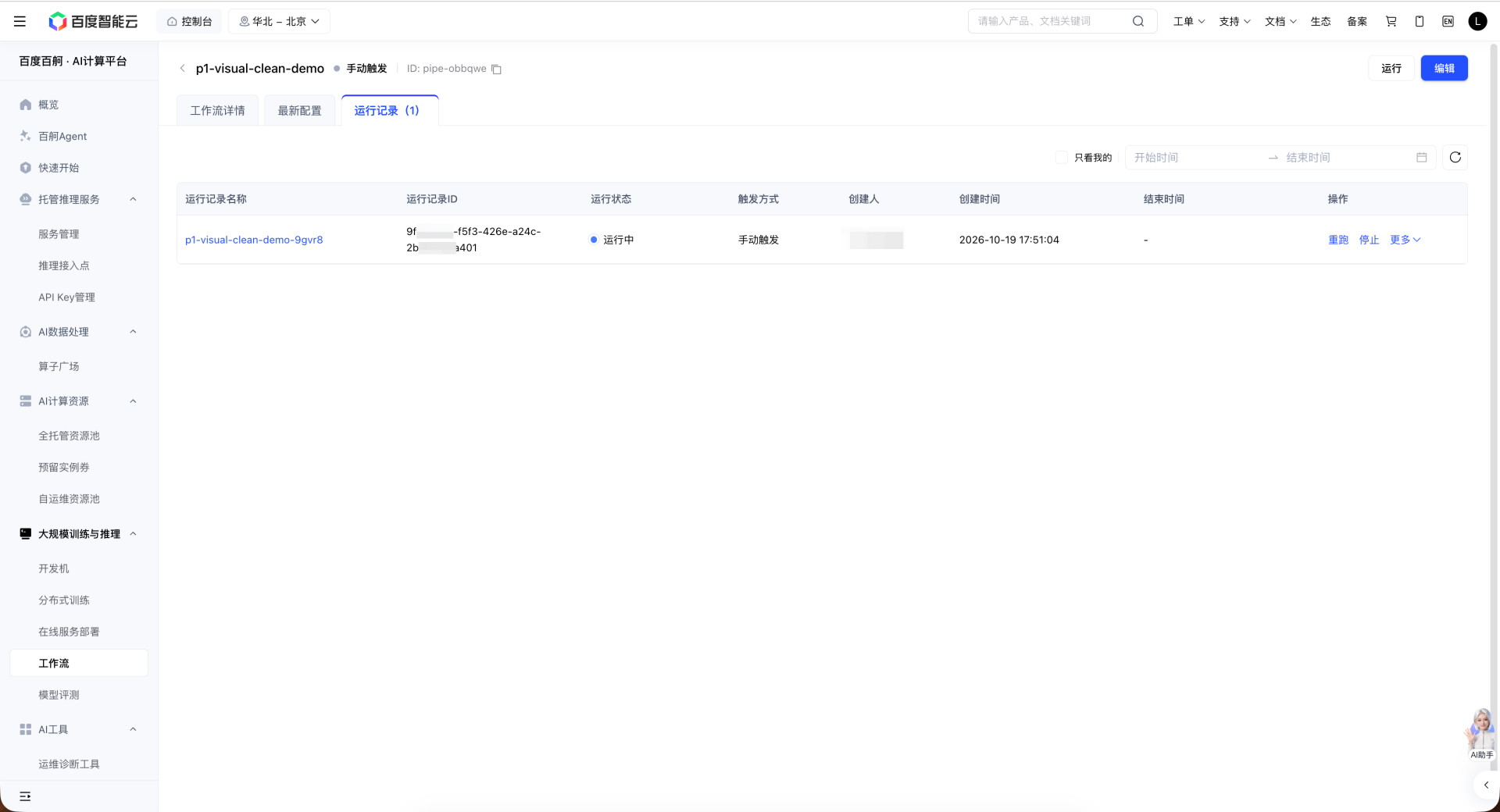Open the hamburger menu icon

point(20,21)
